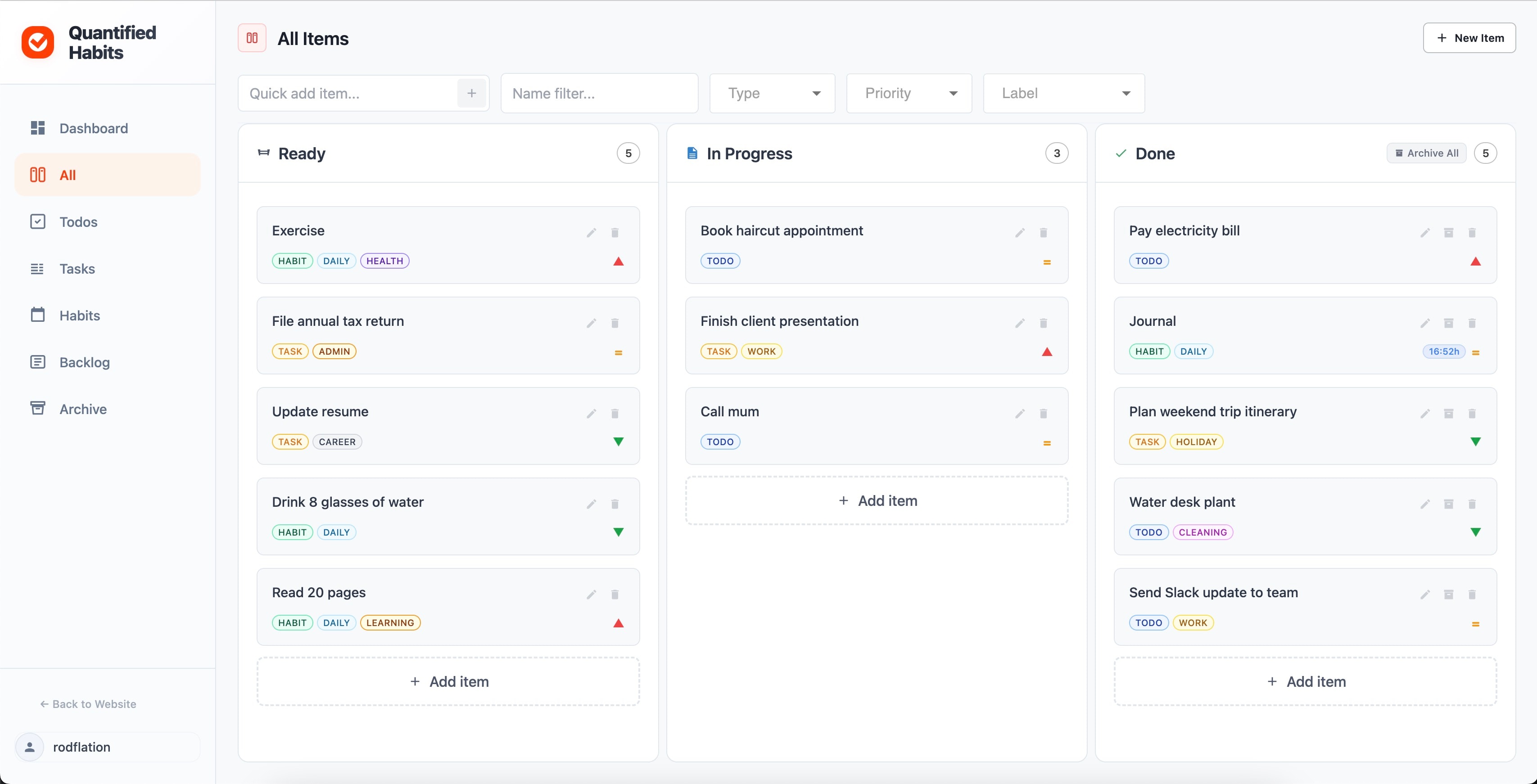Edit Drink 8 glasses of water card
The height and width of the screenshot is (784, 1537).
591,504
